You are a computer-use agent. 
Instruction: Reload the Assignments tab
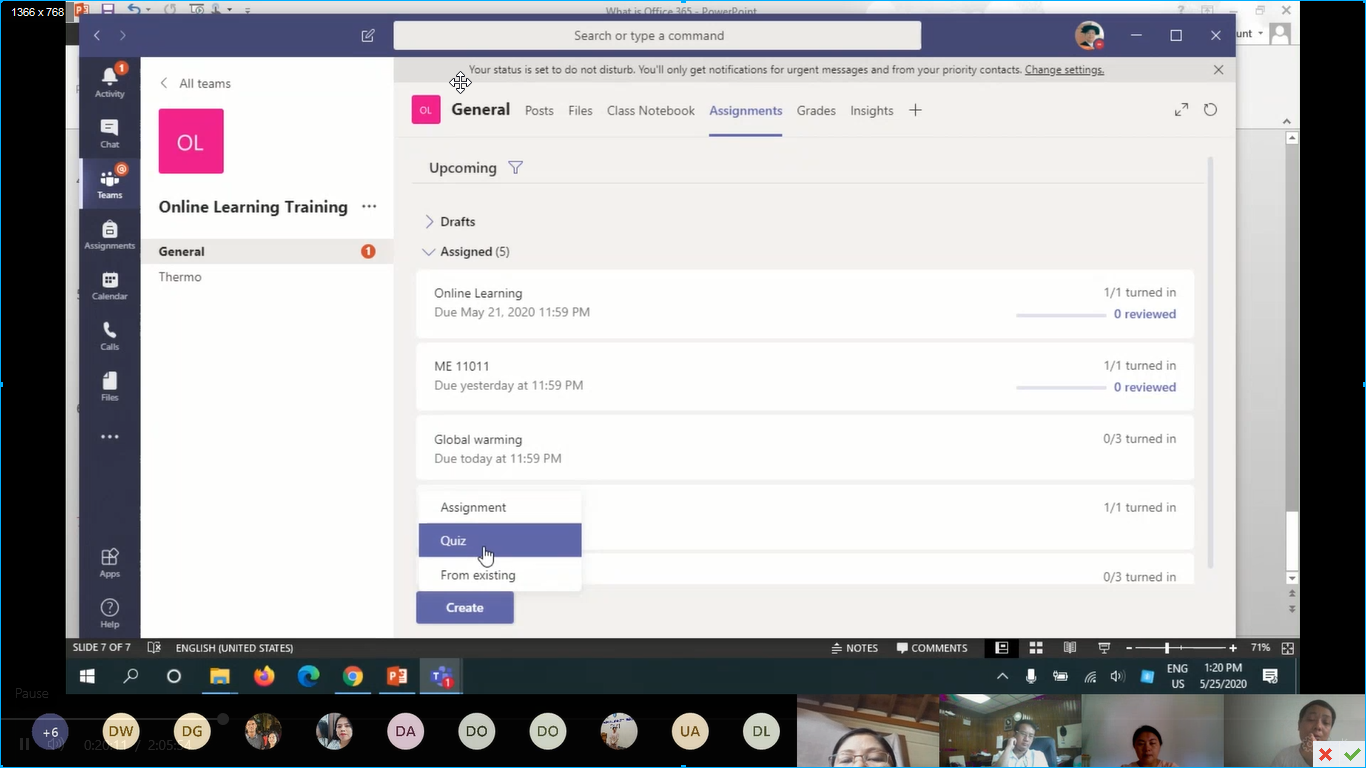[x=1210, y=110]
